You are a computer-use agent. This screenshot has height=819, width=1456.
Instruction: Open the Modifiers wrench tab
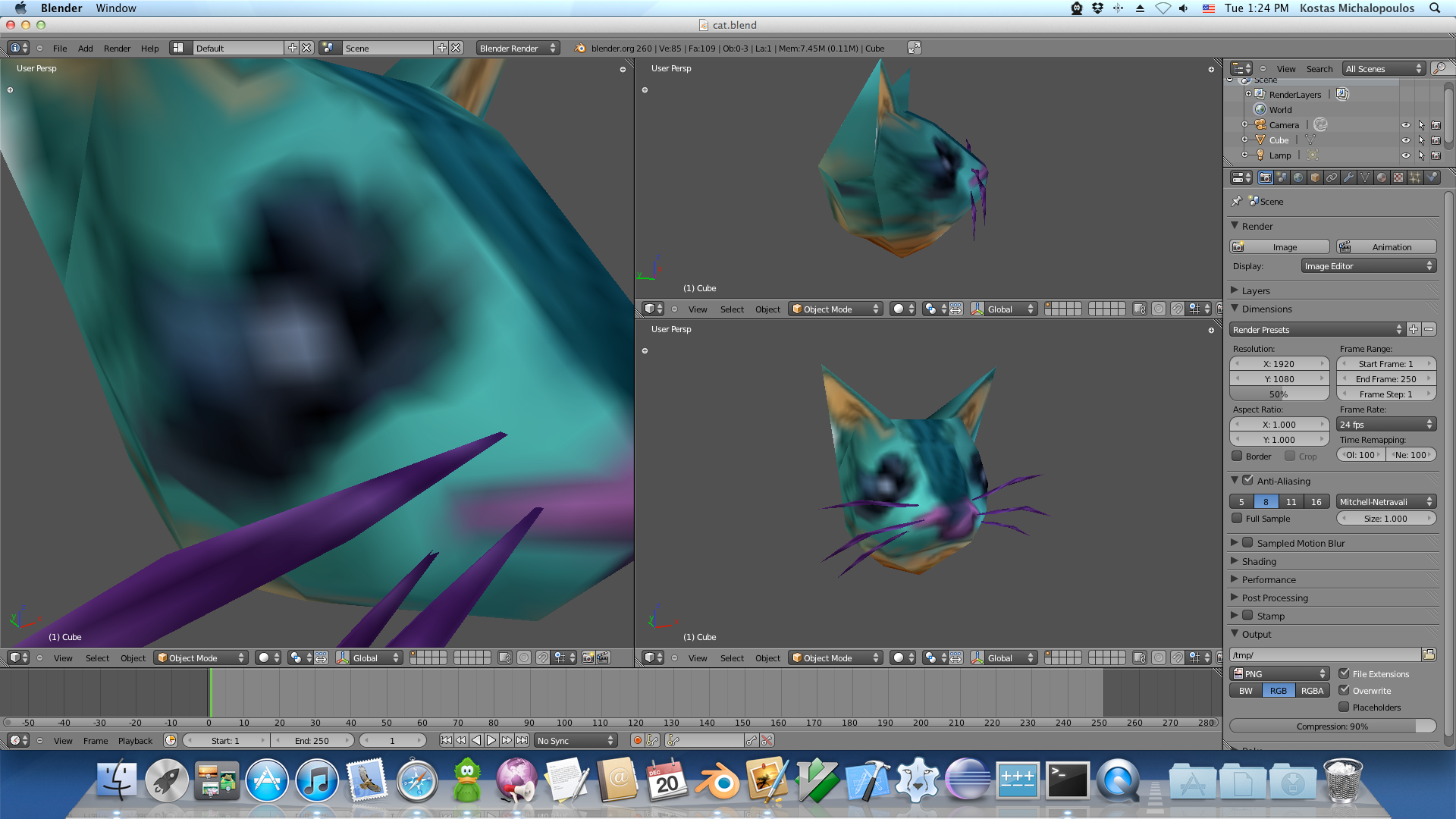(x=1348, y=177)
